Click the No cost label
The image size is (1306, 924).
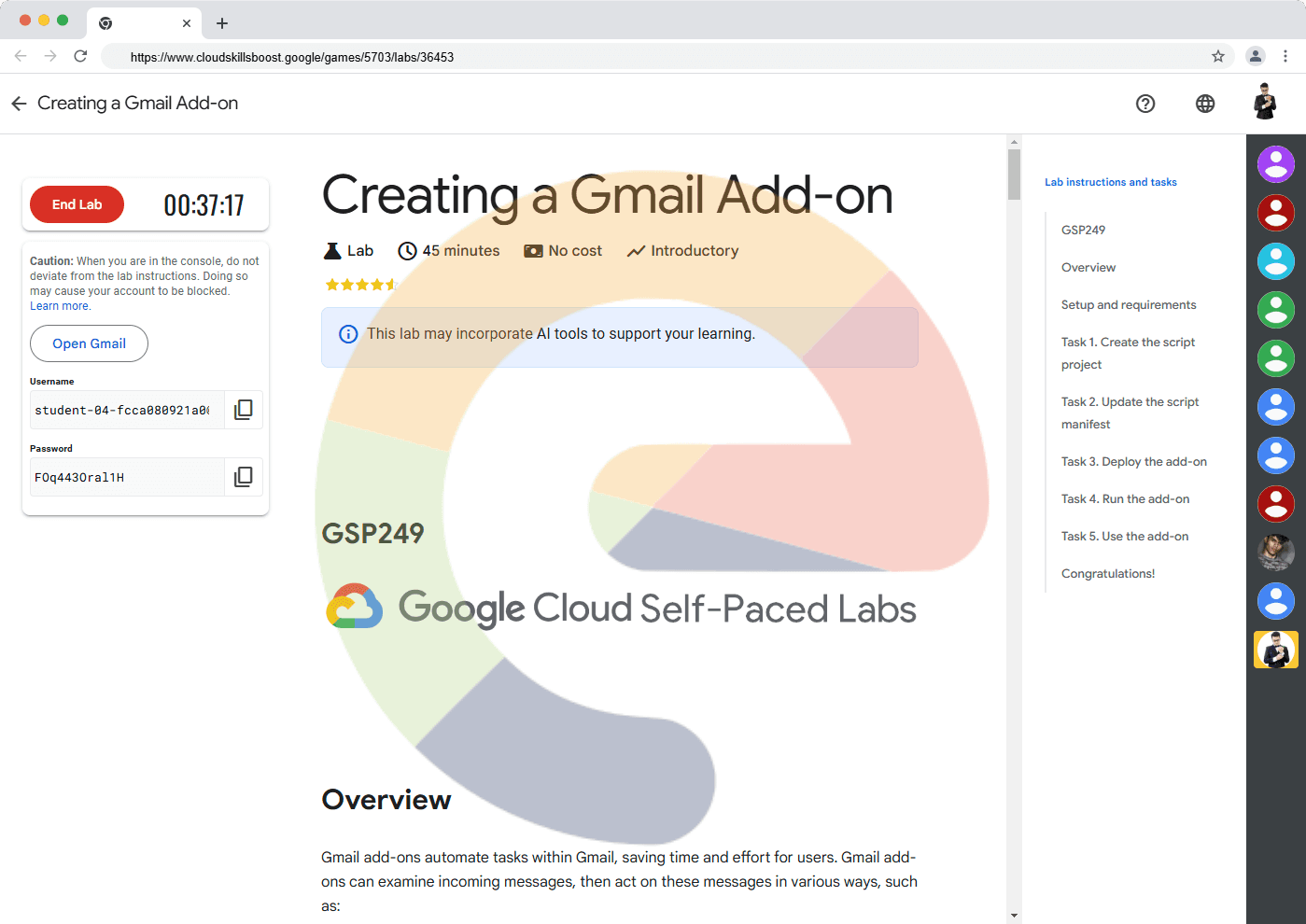(563, 250)
